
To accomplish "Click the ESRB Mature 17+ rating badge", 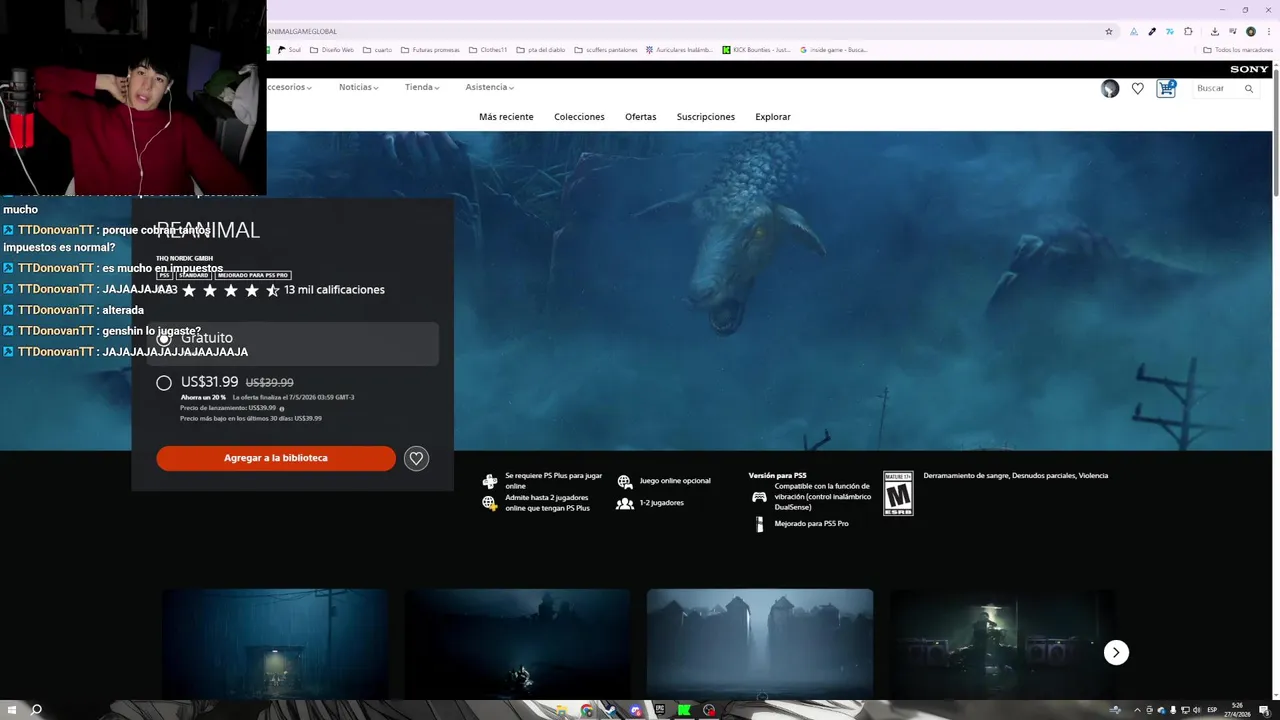I will [x=898, y=493].
